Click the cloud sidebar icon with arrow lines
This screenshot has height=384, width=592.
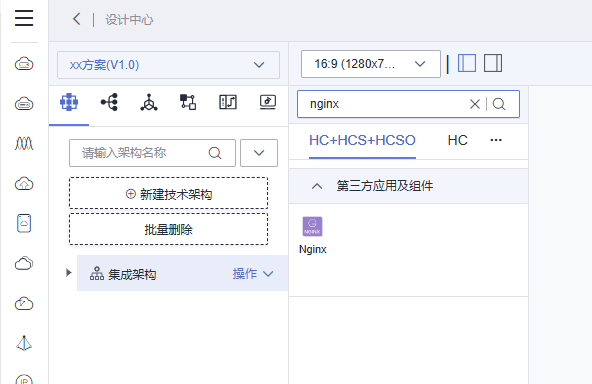[x=24, y=63]
